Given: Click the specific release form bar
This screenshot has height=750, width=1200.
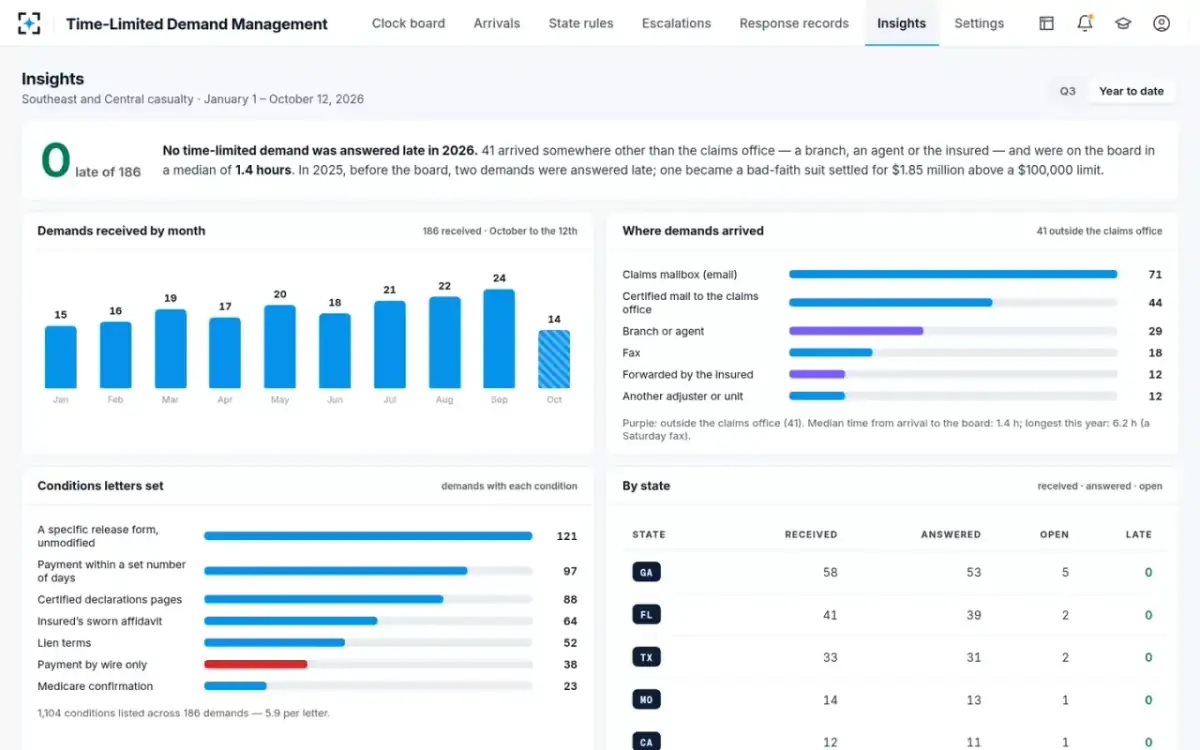Looking at the screenshot, I should pos(368,536).
